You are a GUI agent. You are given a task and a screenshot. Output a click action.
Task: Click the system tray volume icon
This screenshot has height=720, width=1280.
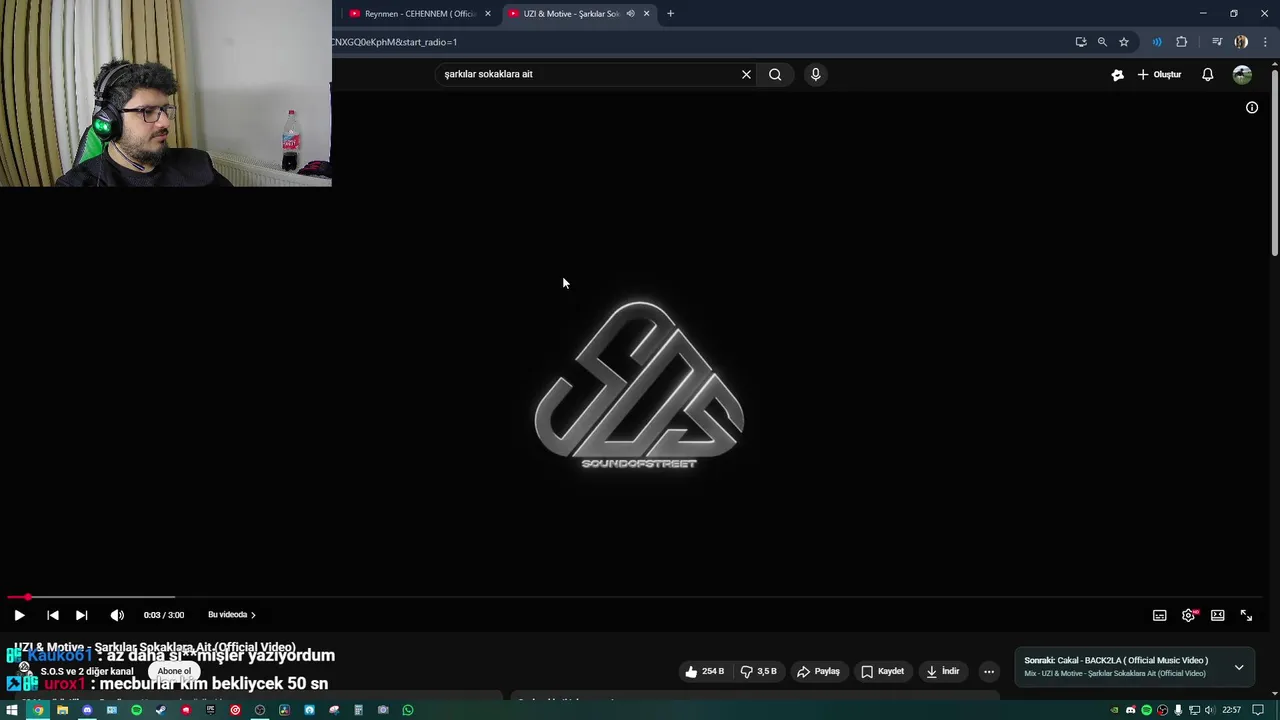pos(1210,710)
